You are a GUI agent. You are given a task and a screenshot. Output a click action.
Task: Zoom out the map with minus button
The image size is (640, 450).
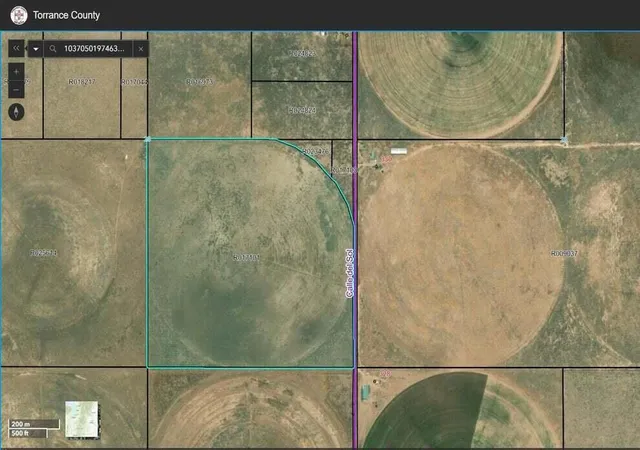pyautogui.click(x=16, y=89)
